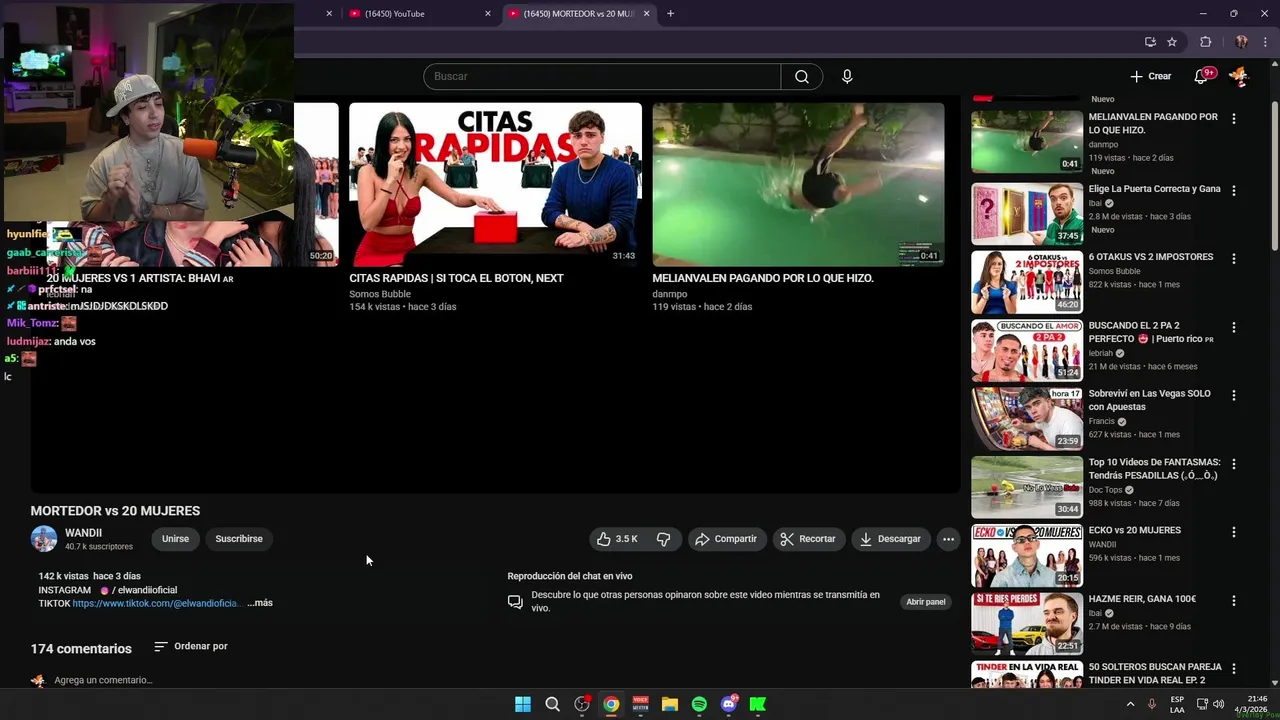Open Windows taskbar search
Viewport: 1280px width, 720px height.
pyautogui.click(x=552, y=704)
